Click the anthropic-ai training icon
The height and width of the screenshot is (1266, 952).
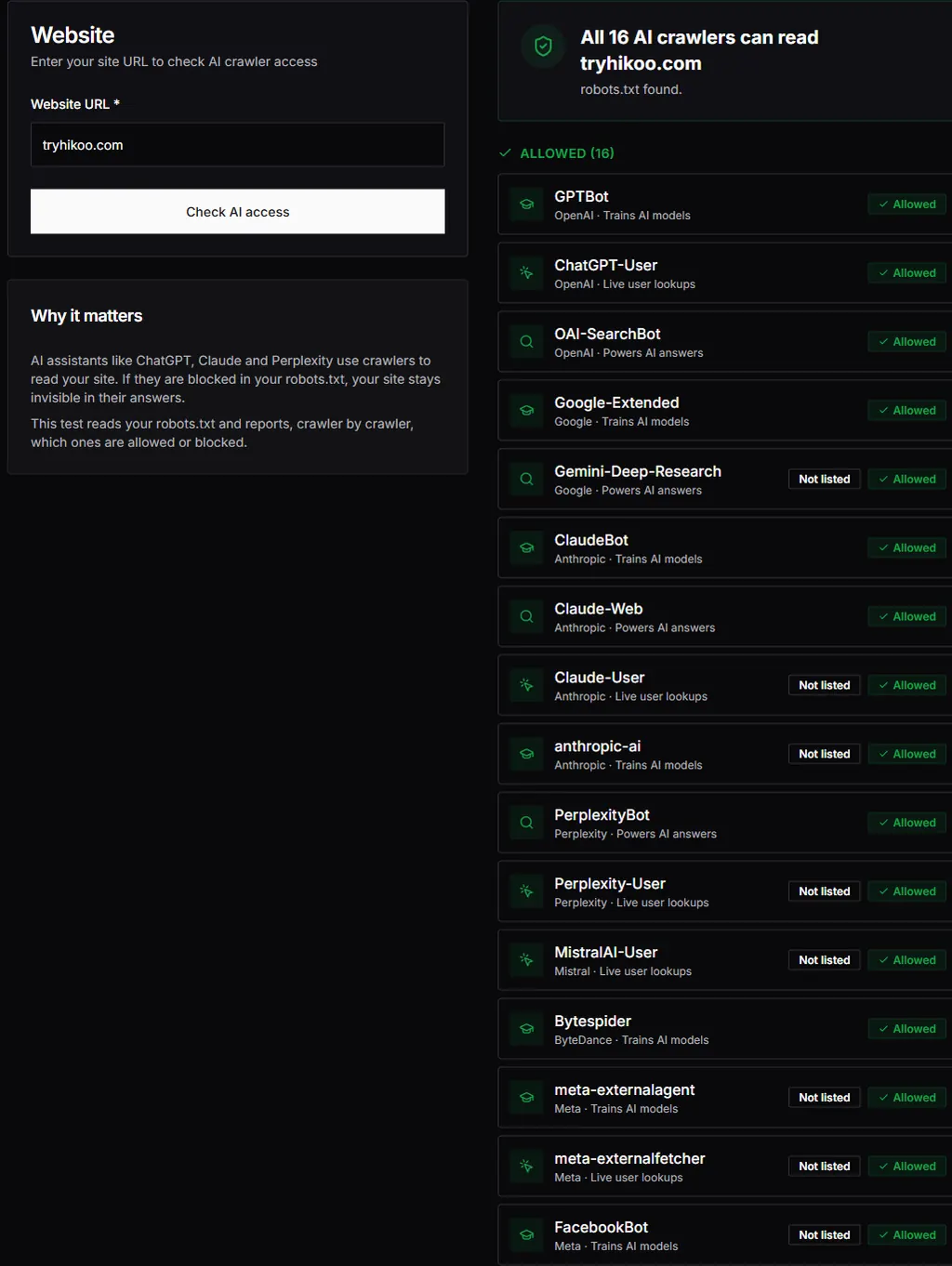(x=526, y=755)
